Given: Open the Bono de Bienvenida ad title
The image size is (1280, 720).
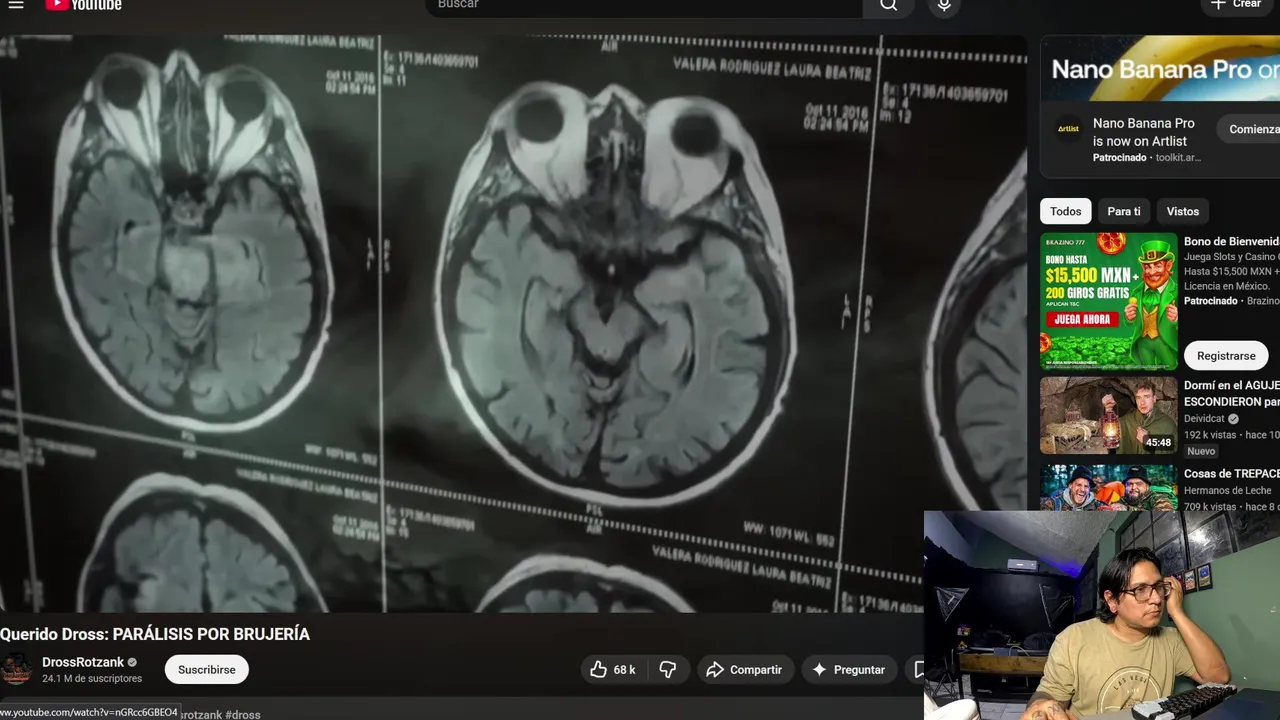Looking at the screenshot, I should (1232, 241).
